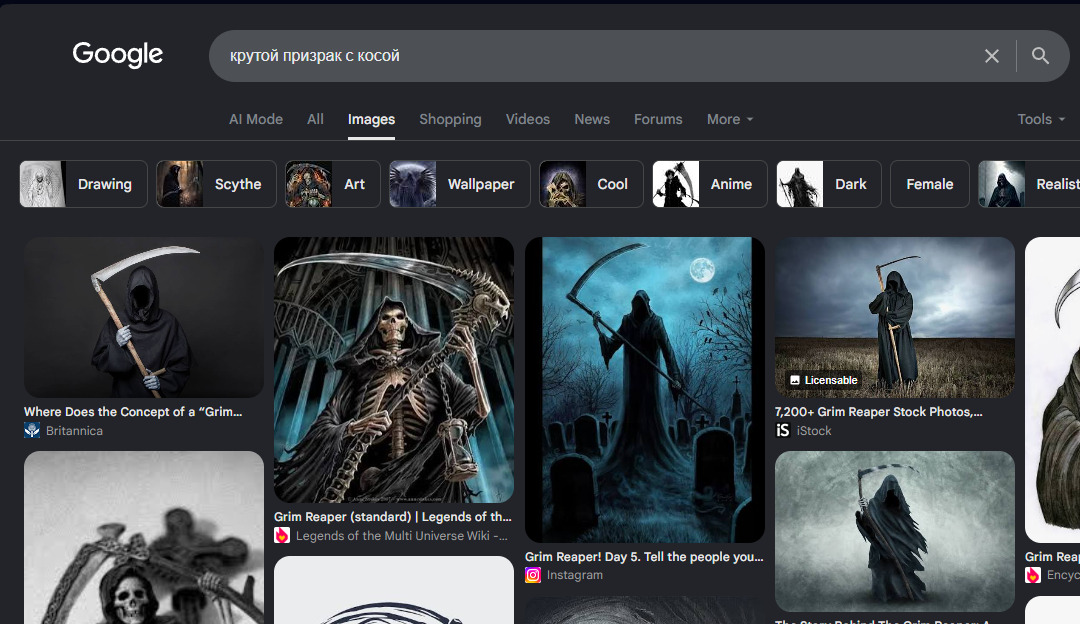Select the Images tab
Image resolution: width=1080 pixels, height=624 pixels.
pyautogui.click(x=371, y=119)
